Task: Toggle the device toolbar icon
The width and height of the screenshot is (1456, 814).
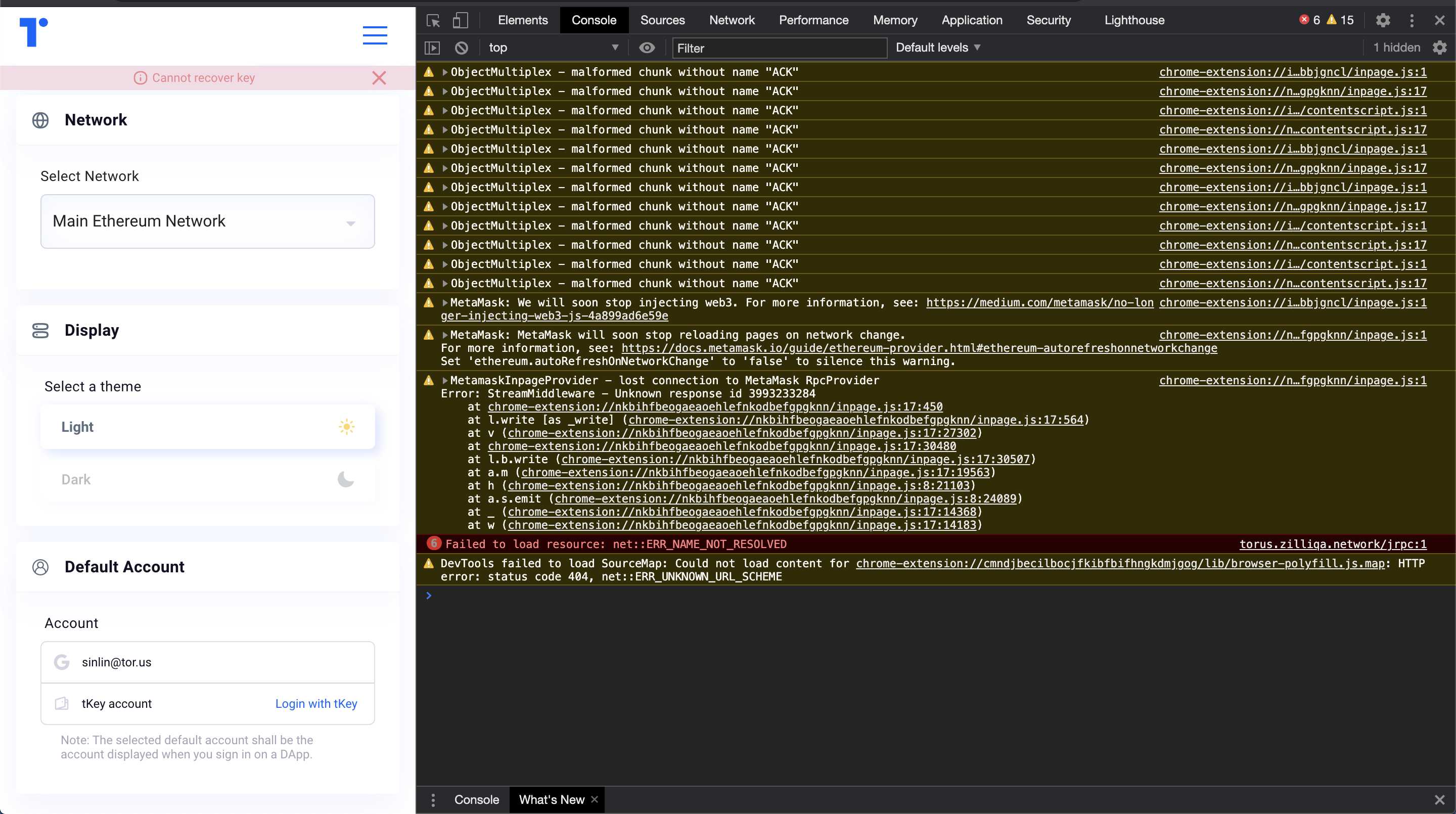Action: [460, 21]
